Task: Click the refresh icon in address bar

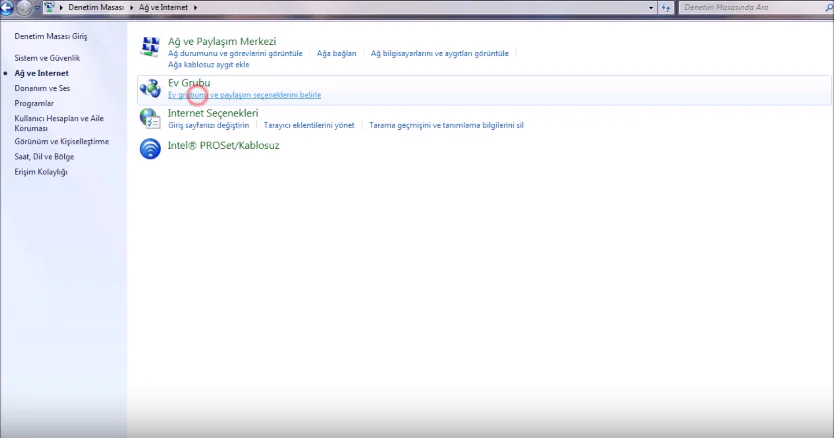Action: (667, 8)
